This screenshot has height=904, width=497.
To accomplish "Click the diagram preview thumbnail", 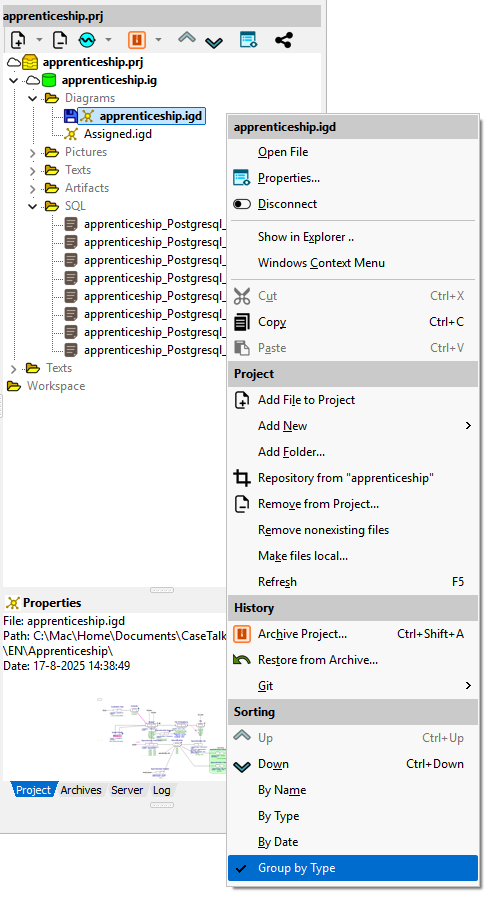I will point(161,738).
